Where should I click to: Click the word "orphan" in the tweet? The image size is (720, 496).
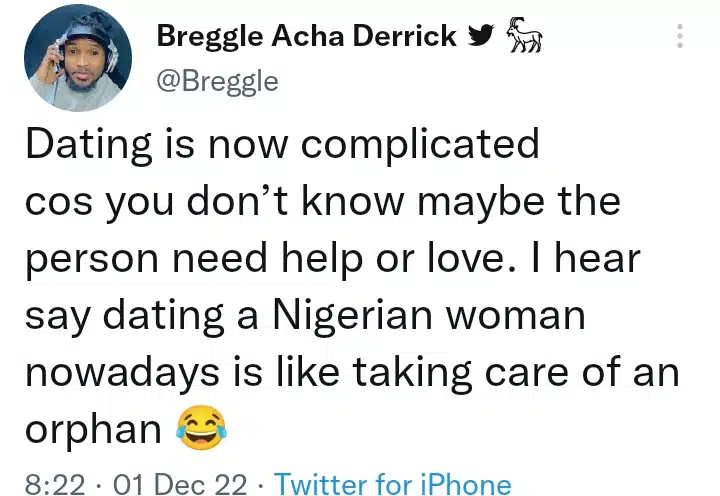[93, 430]
